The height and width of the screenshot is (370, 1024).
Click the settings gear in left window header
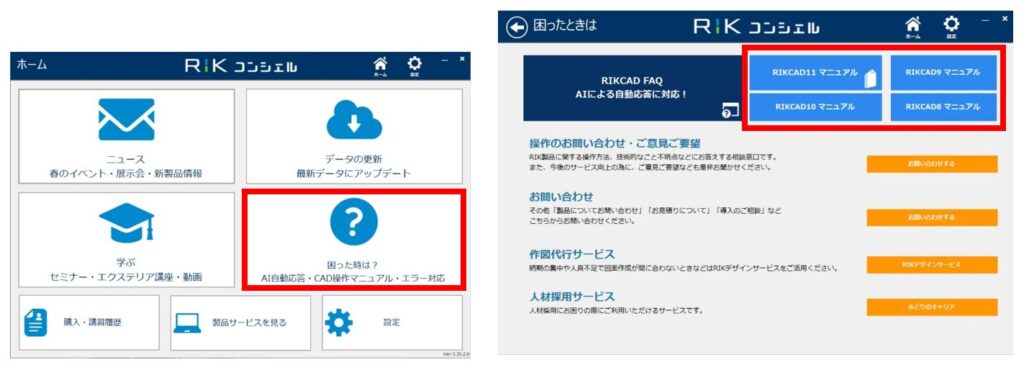pyautogui.click(x=414, y=65)
